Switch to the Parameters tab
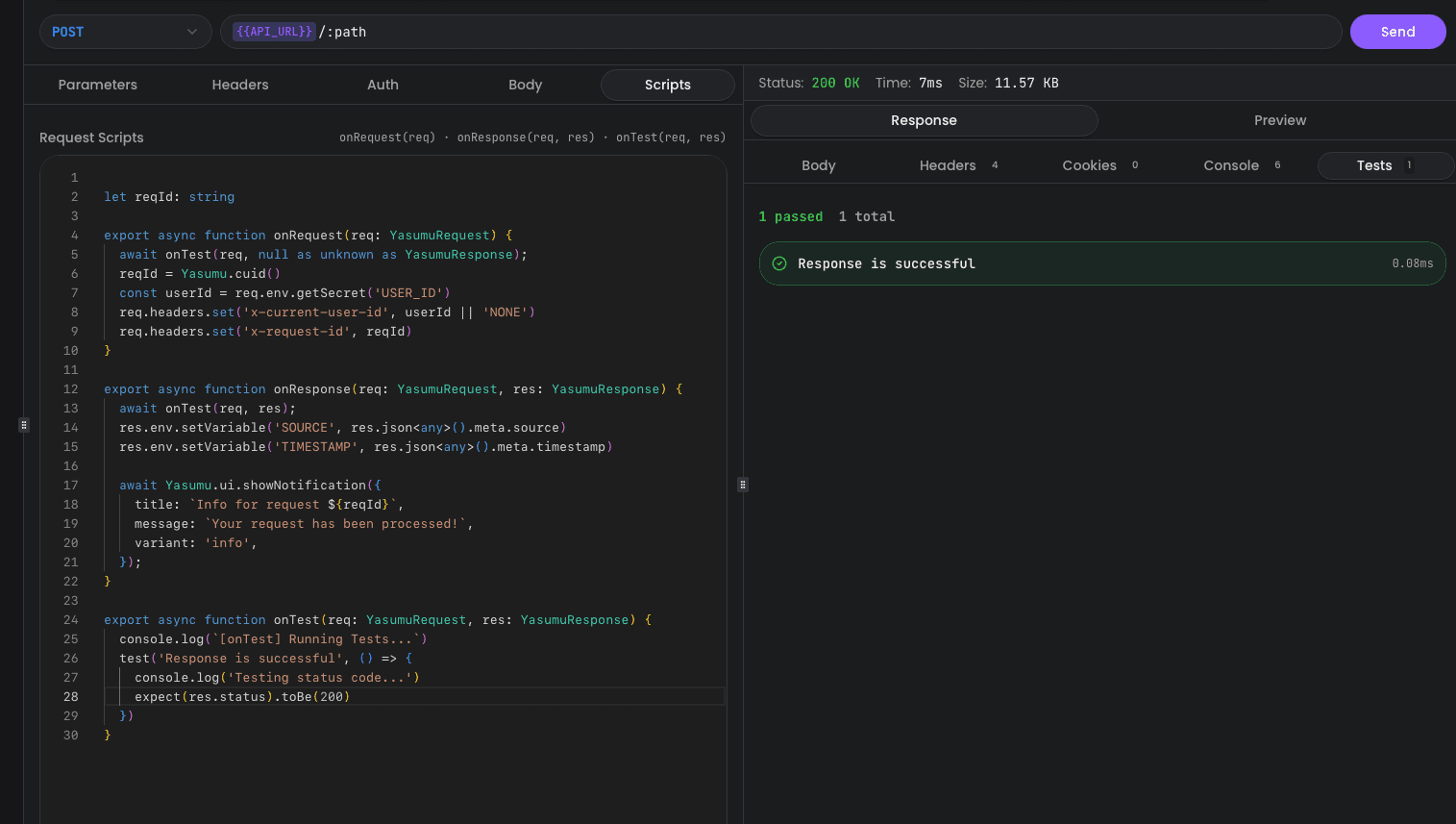This screenshot has height=824, width=1456. click(x=97, y=85)
